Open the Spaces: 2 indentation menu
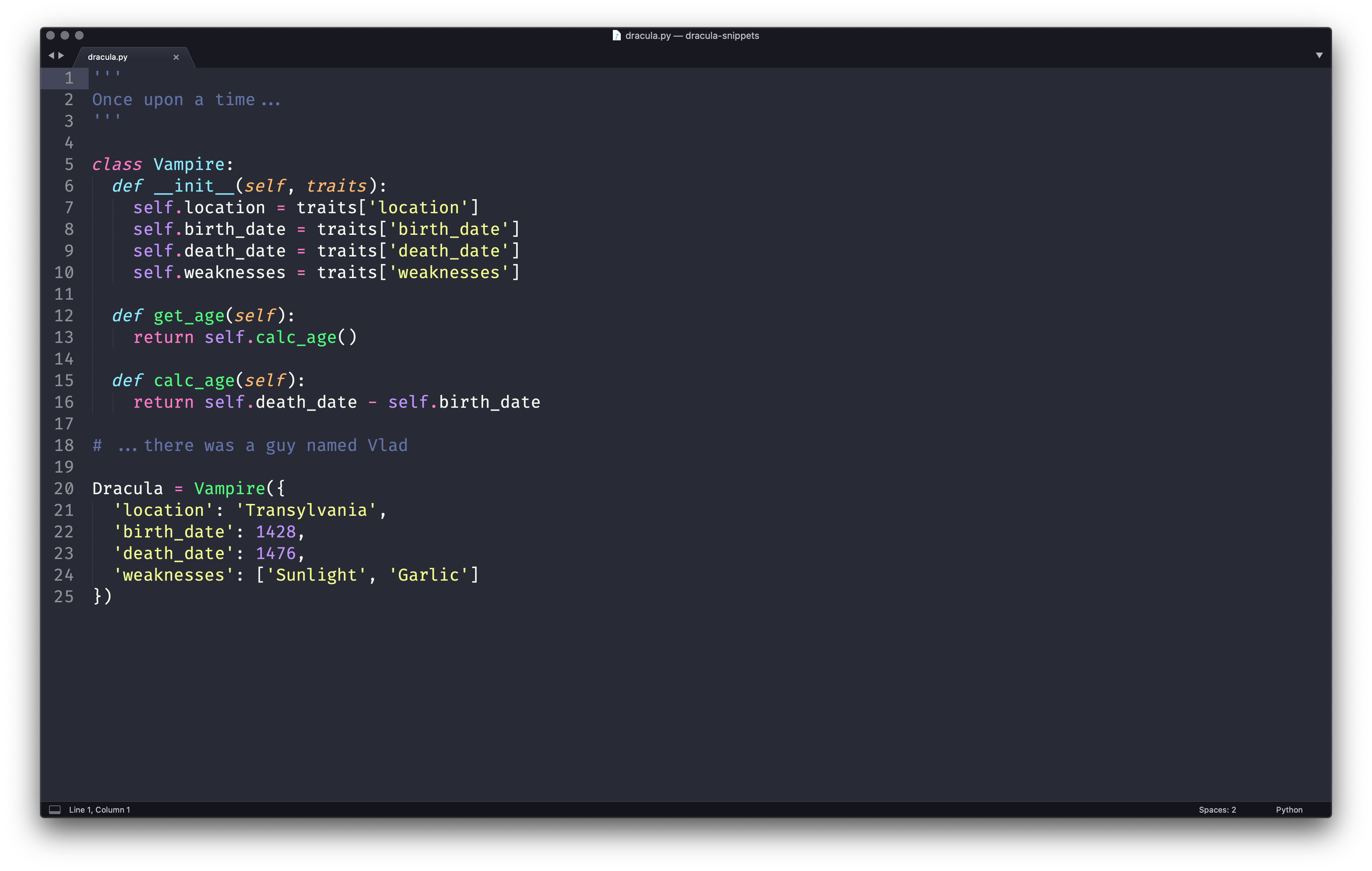This screenshot has width=1372, height=871. [x=1217, y=809]
